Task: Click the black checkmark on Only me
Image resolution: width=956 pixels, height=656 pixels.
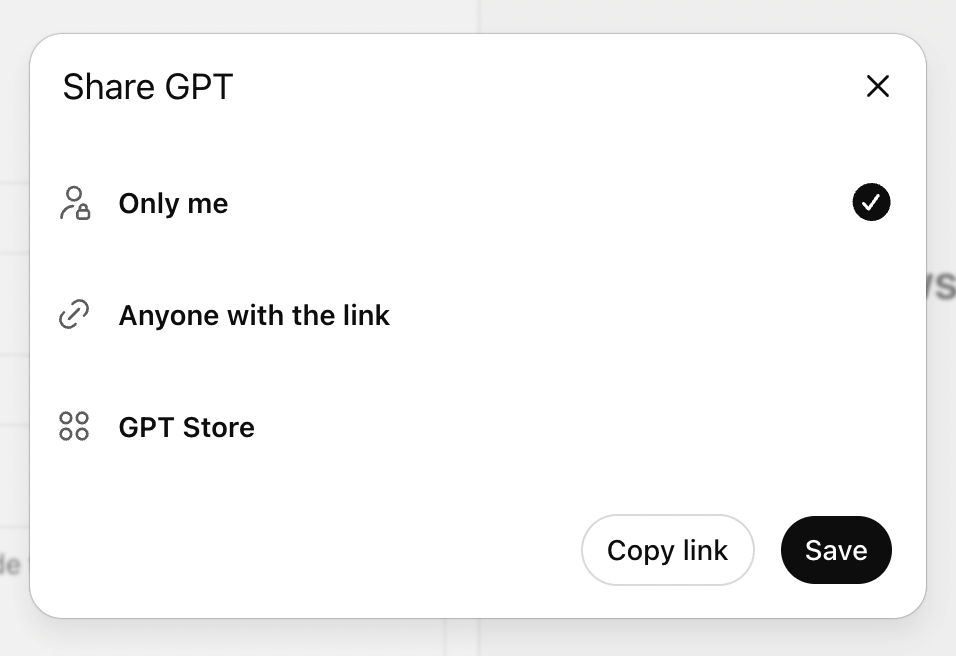Action: [871, 203]
